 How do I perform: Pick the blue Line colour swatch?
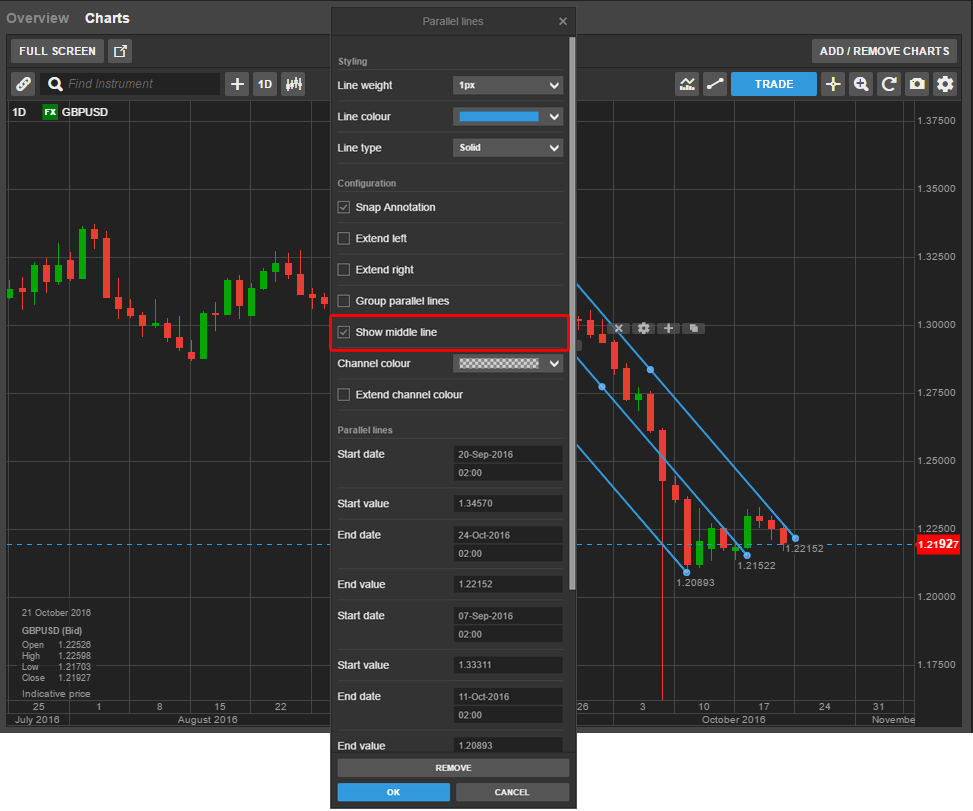498,117
